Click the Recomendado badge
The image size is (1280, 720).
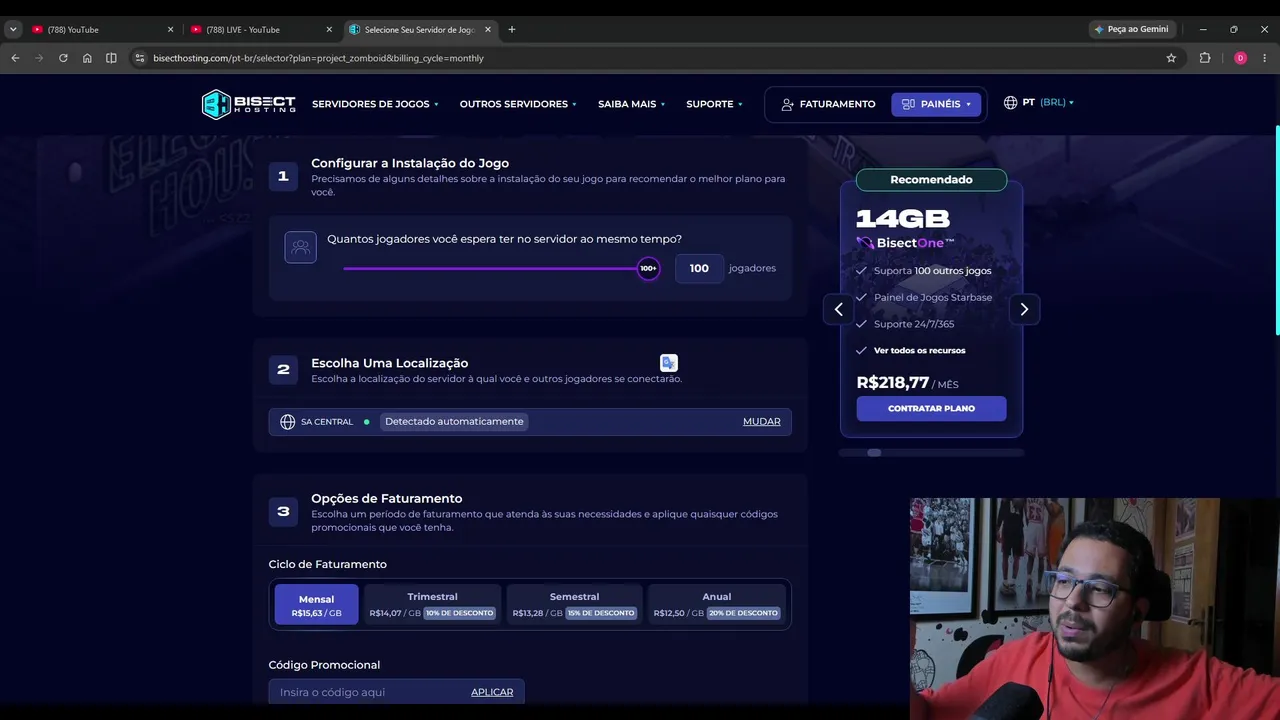[931, 180]
